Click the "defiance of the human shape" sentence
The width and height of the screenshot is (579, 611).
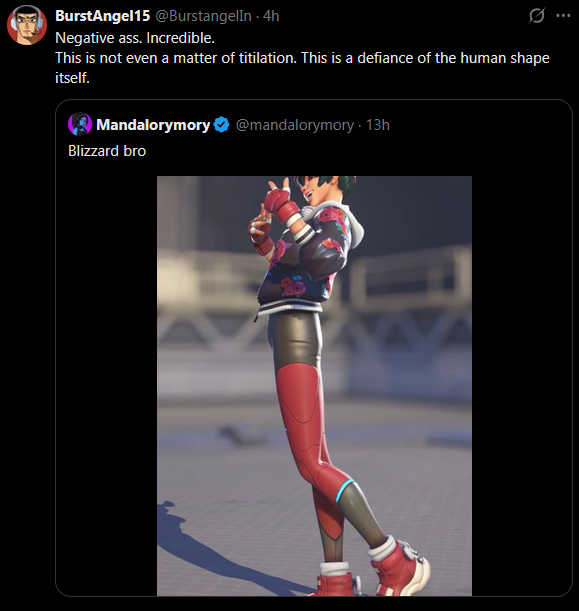click(x=454, y=58)
